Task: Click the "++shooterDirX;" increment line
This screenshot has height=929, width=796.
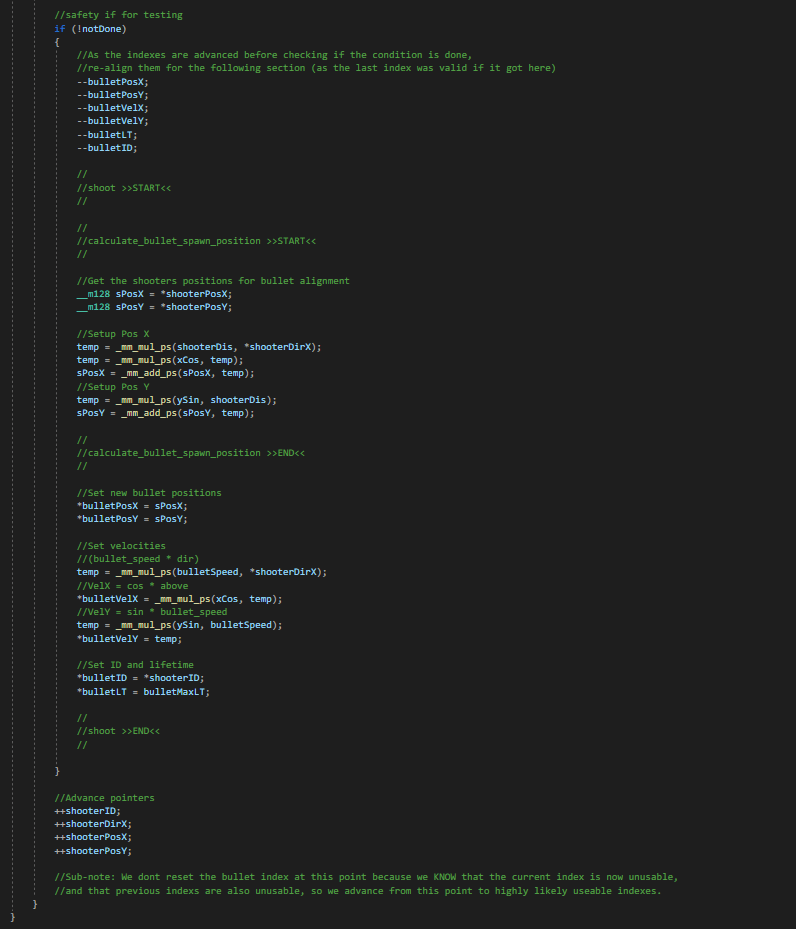Action: pyautogui.click(x=93, y=824)
